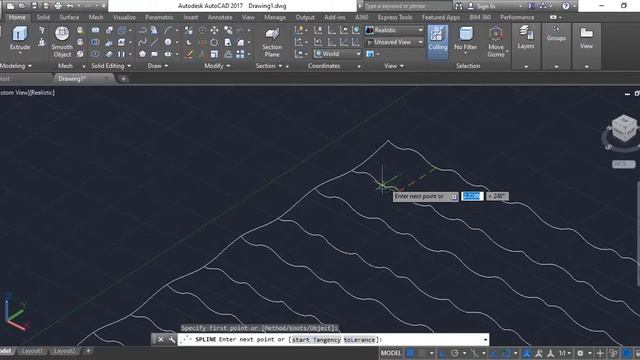Select the Extrude tool
The width and height of the screenshot is (640, 360).
coord(20,38)
